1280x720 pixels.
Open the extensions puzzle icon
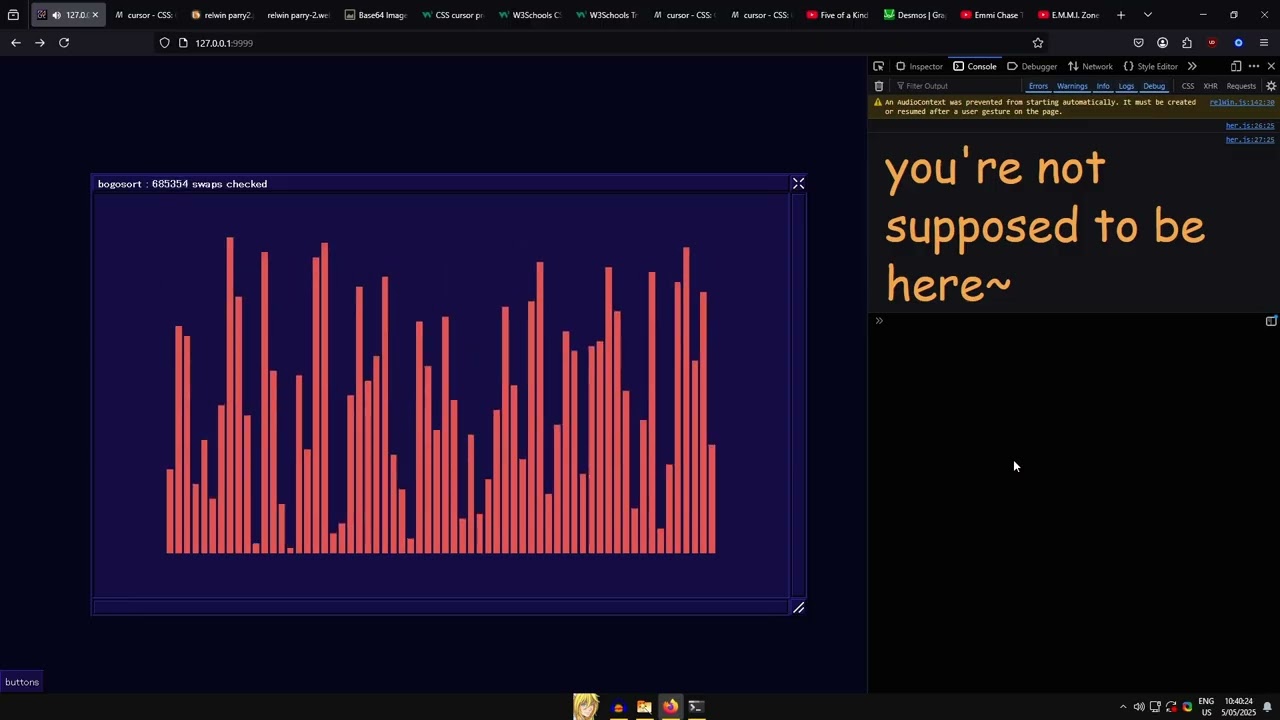pyautogui.click(x=1187, y=43)
